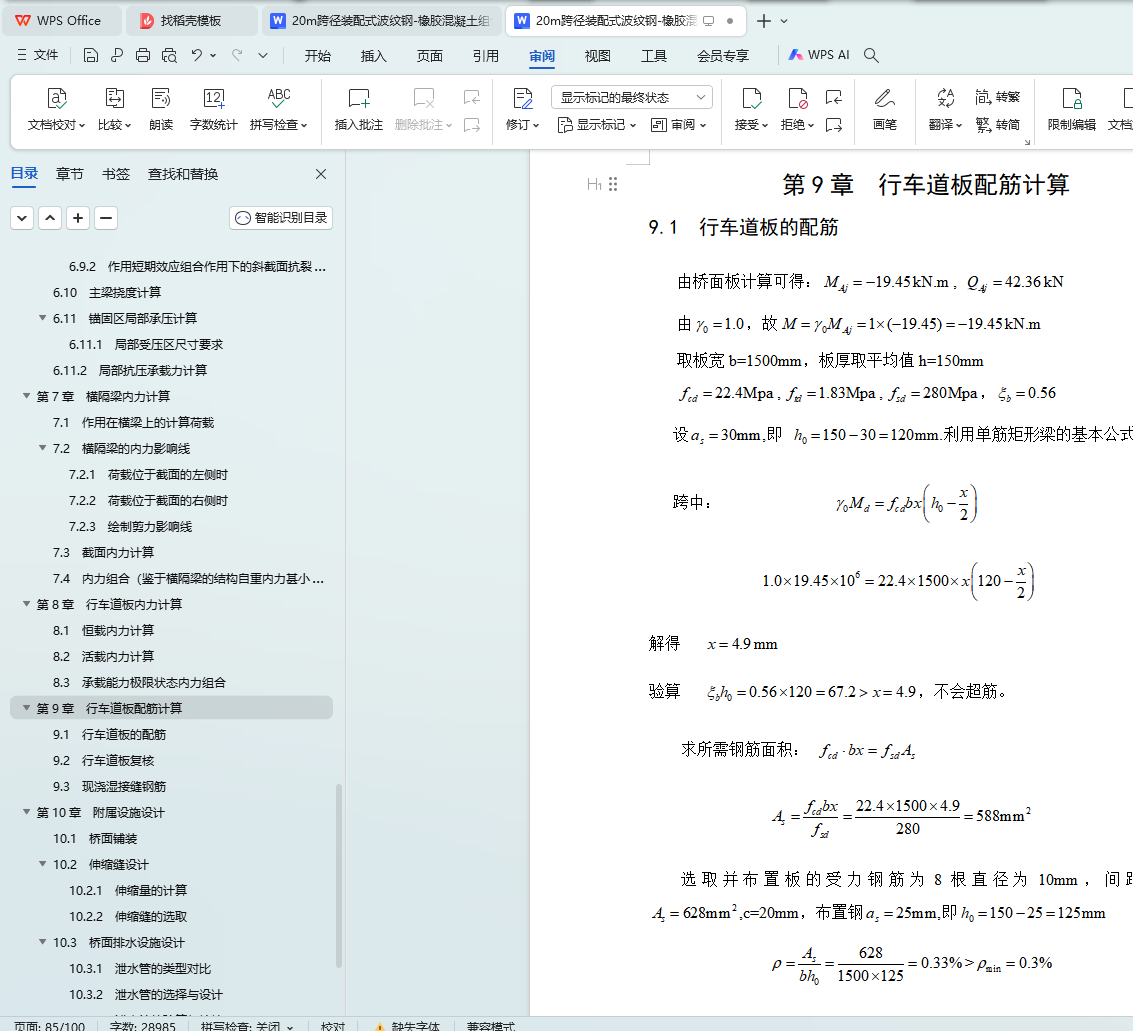Click the down arrow button in outline panel
This screenshot has width=1133, height=1031.
coord(22,217)
